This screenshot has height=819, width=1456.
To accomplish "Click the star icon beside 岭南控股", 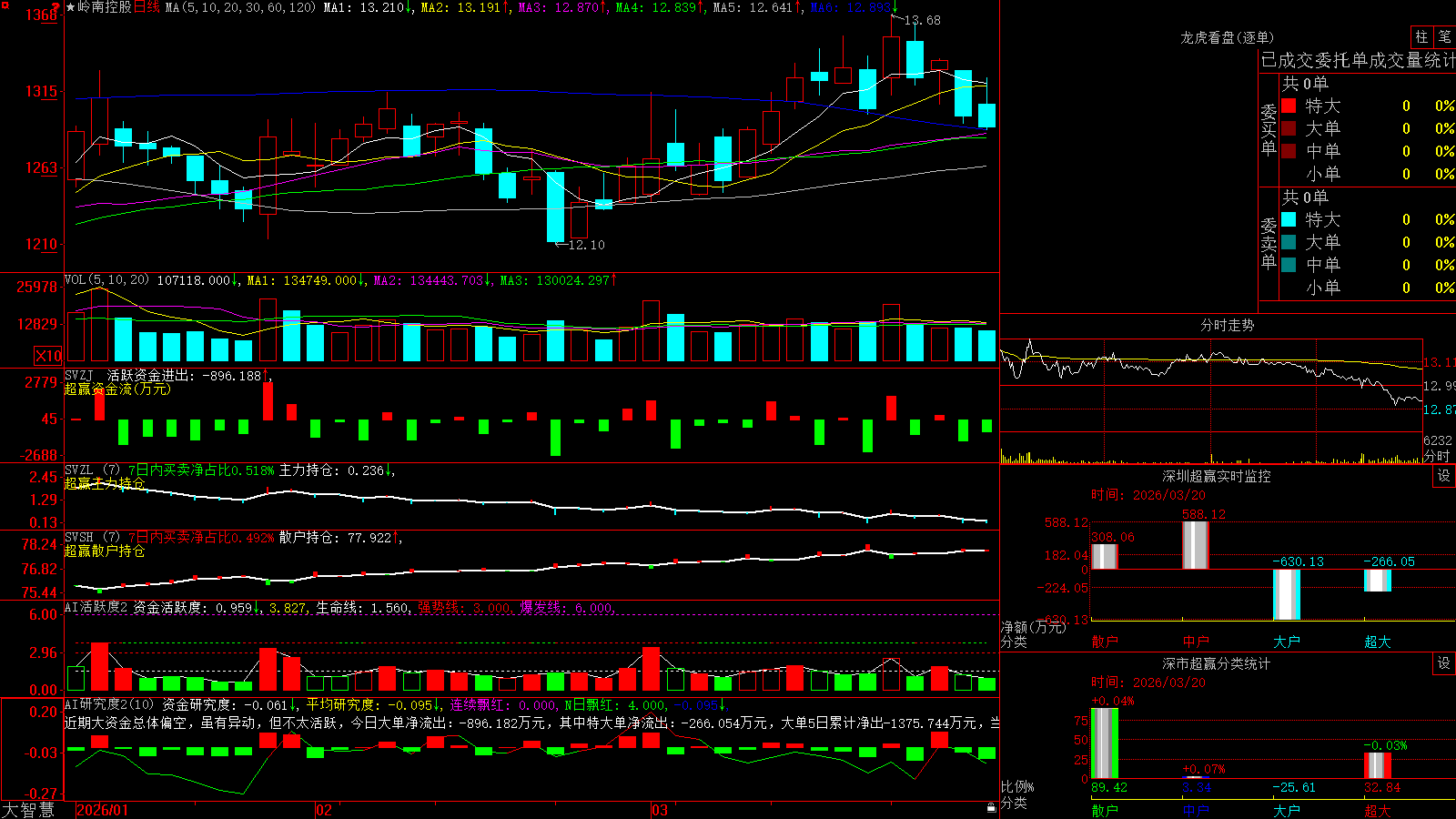I will (71, 7).
